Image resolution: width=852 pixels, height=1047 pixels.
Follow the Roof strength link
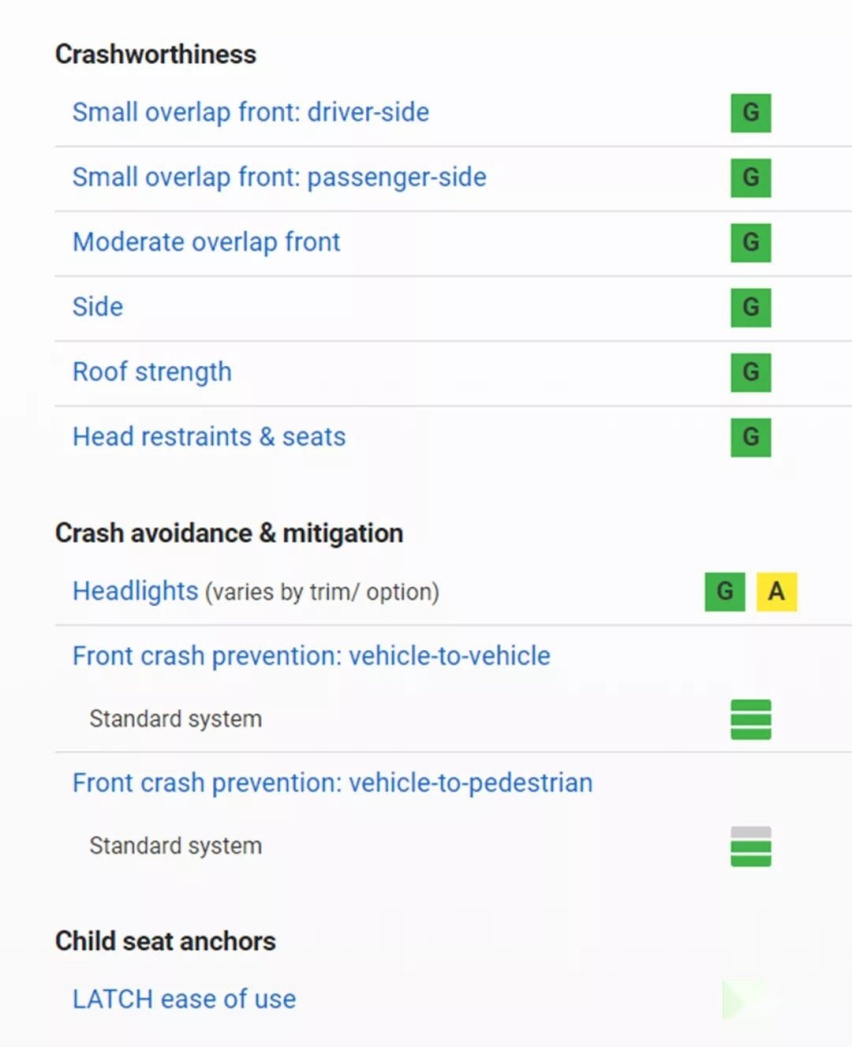pos(152,372)
